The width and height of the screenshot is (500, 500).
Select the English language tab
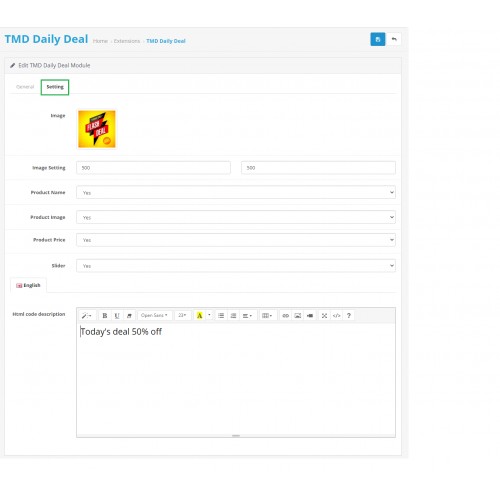click(x=28, y=285)
